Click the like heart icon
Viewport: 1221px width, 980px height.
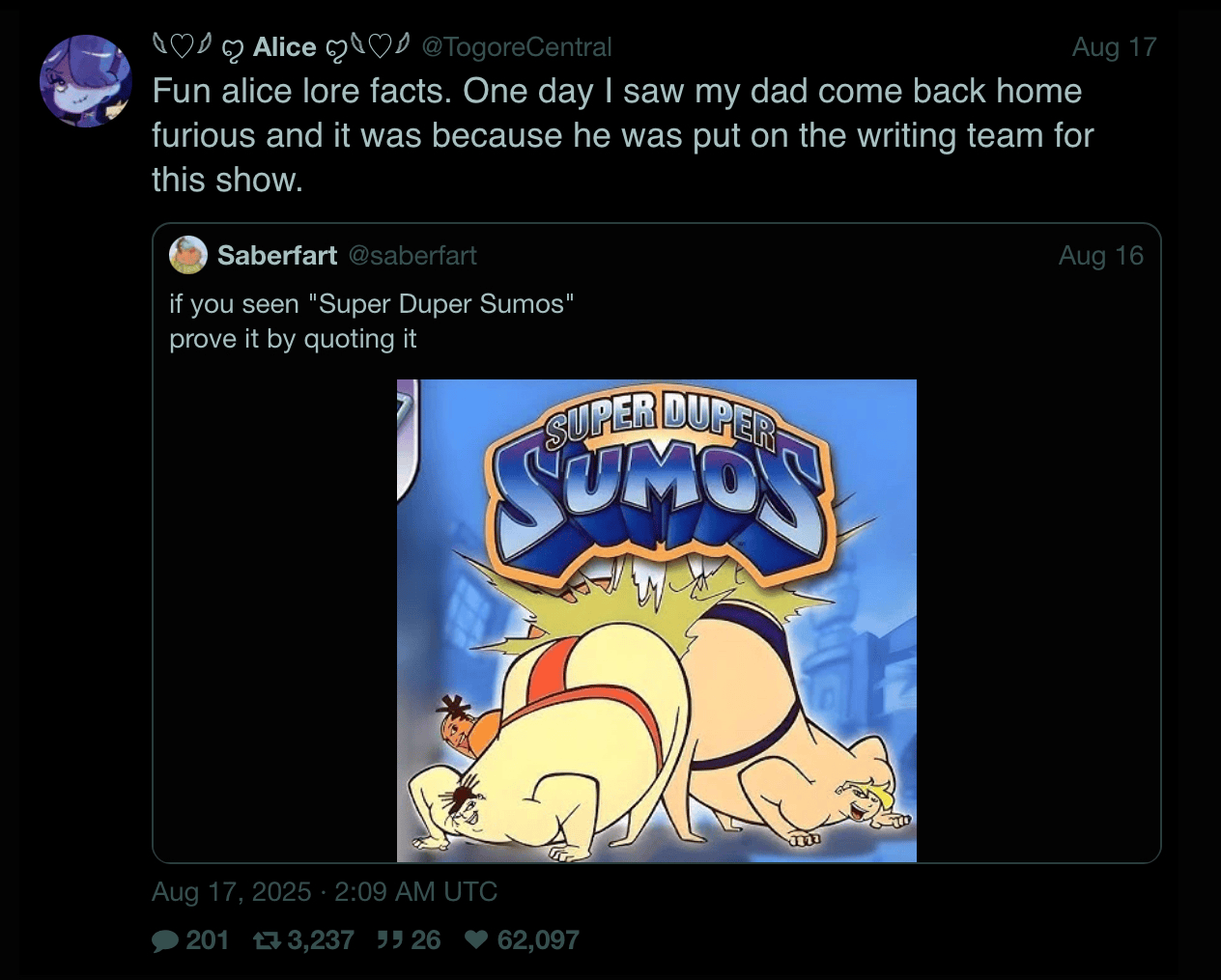[x=476, y=940]
